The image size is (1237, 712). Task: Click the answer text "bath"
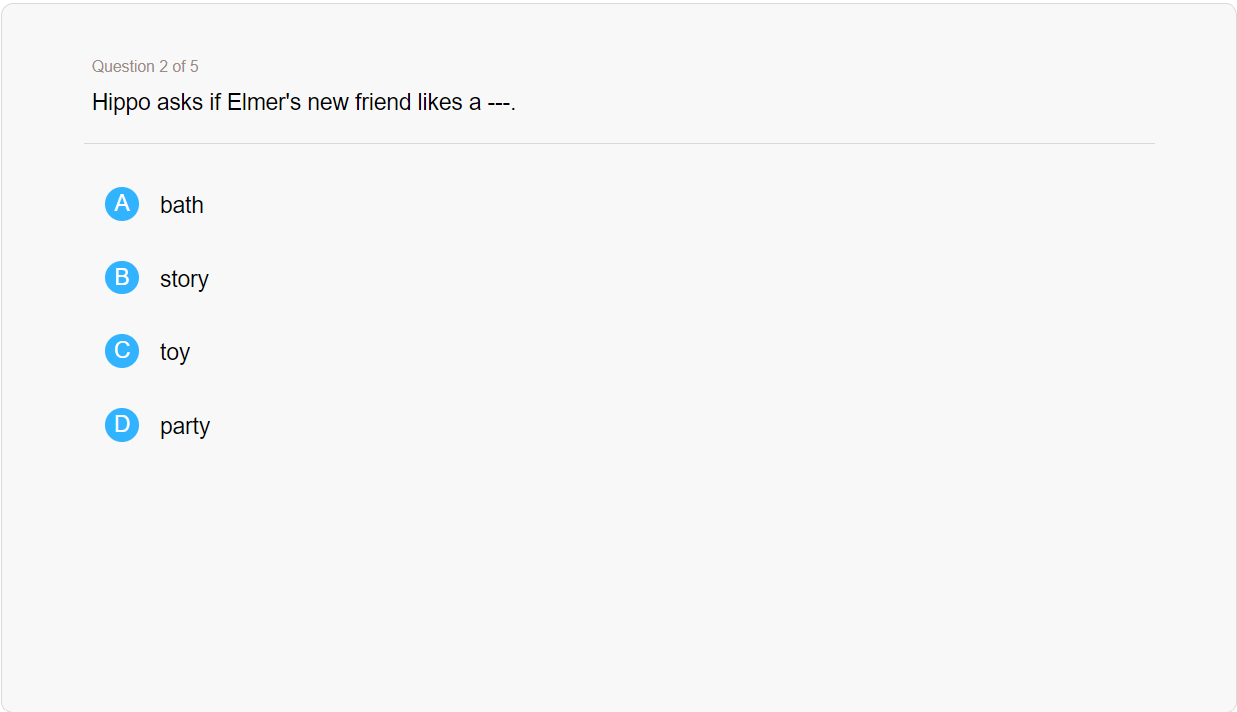pos(182,205)
